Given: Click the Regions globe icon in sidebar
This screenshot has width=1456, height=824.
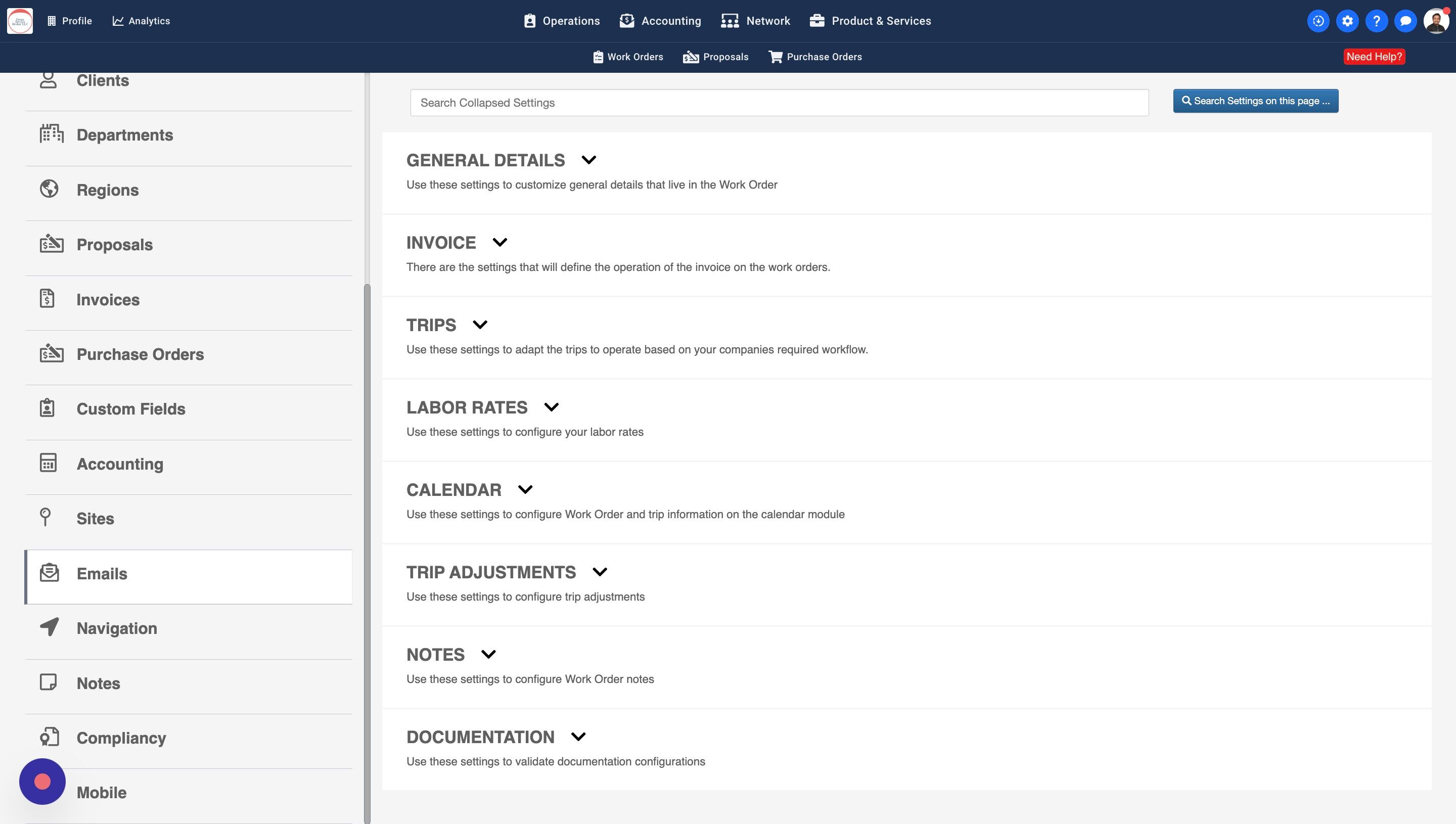Looking at the screenshot, I should [49, 189].
